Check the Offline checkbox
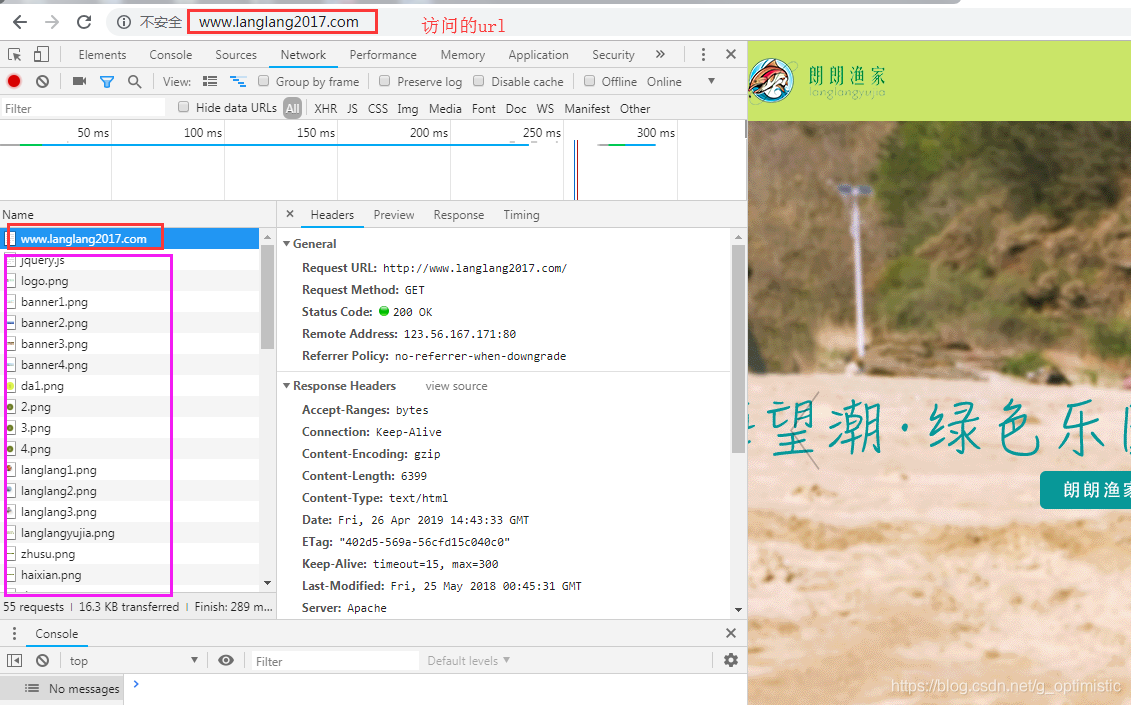Viewport: 1131px width, 705px height. click(589, 82)
